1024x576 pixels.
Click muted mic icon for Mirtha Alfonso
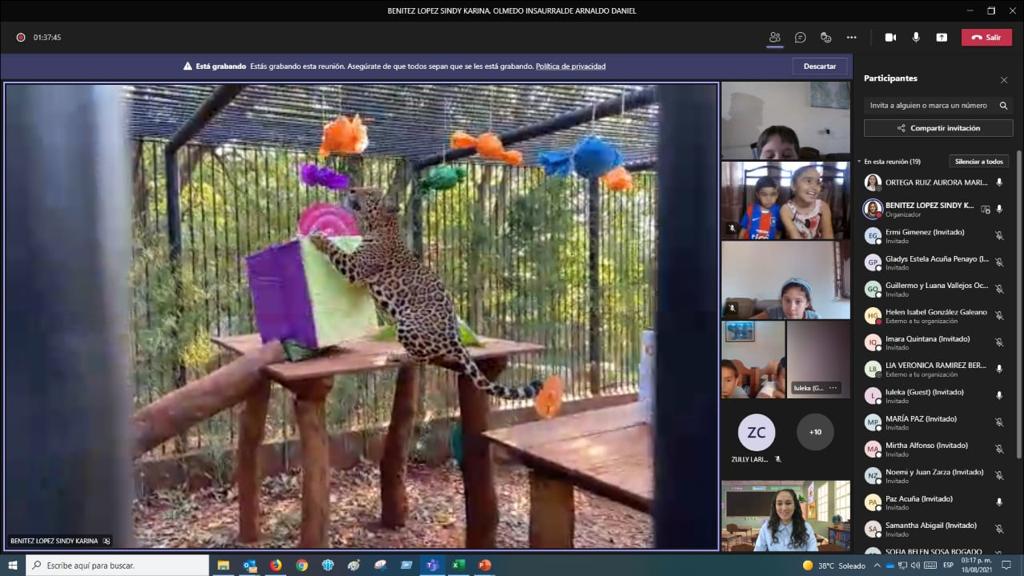[x=999, y=449]
